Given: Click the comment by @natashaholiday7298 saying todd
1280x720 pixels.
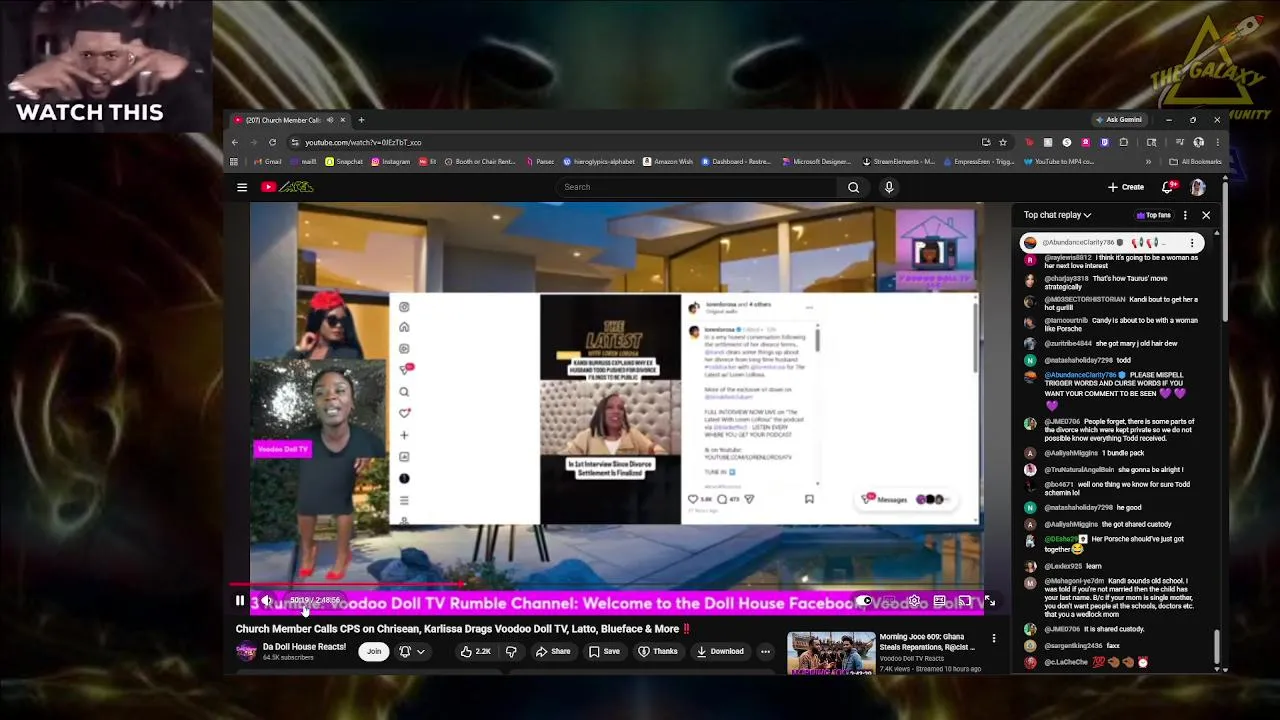Looking at the screenshot, I should (1088, 360).
